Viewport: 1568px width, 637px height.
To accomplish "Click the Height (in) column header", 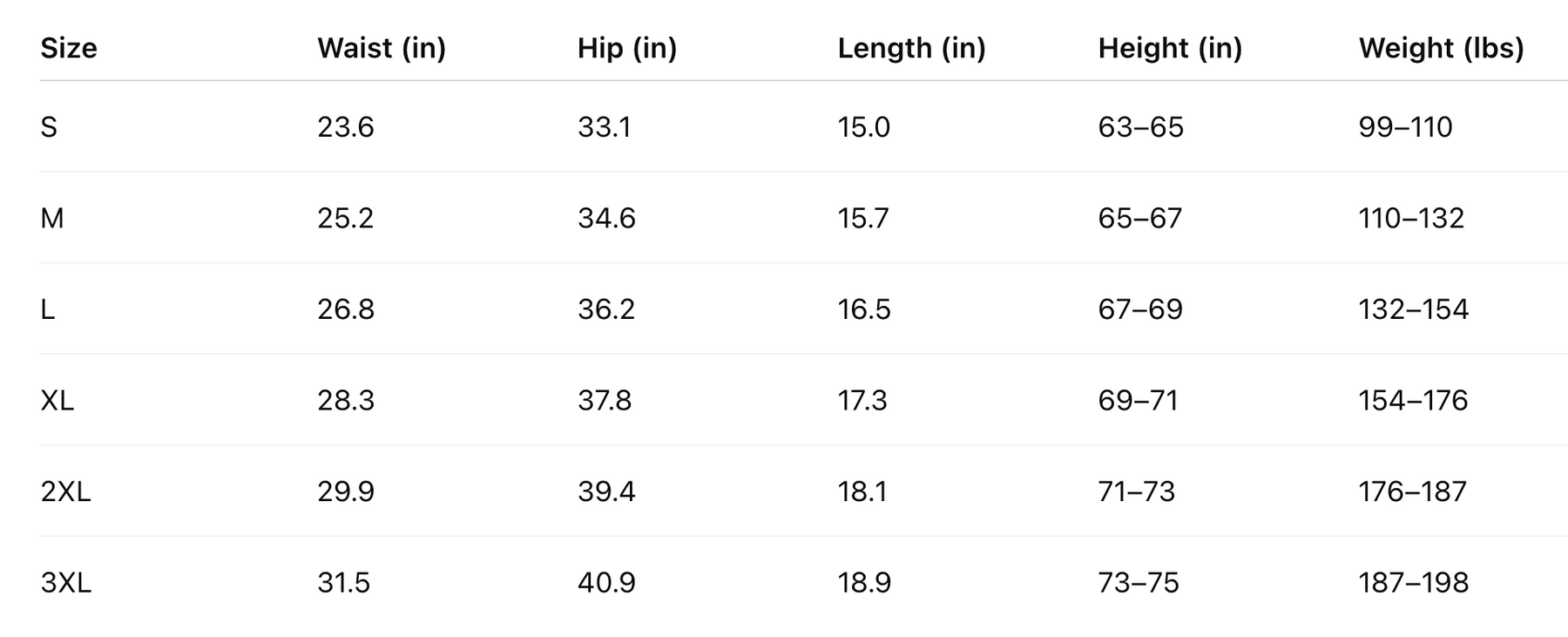I will tap(1170, 48).
